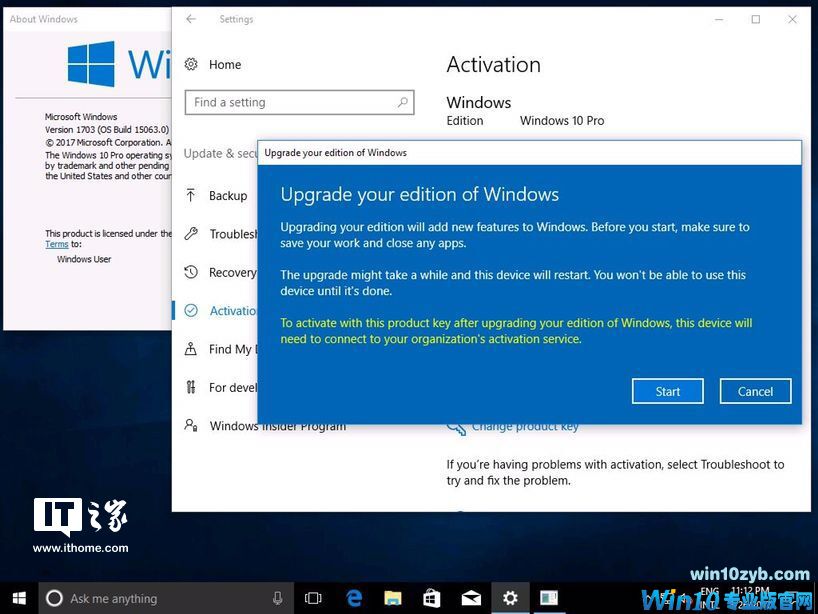The image size is (818, 614).
Task: Click the Start button in upgrade dialog
Action: tap(667, 391)
